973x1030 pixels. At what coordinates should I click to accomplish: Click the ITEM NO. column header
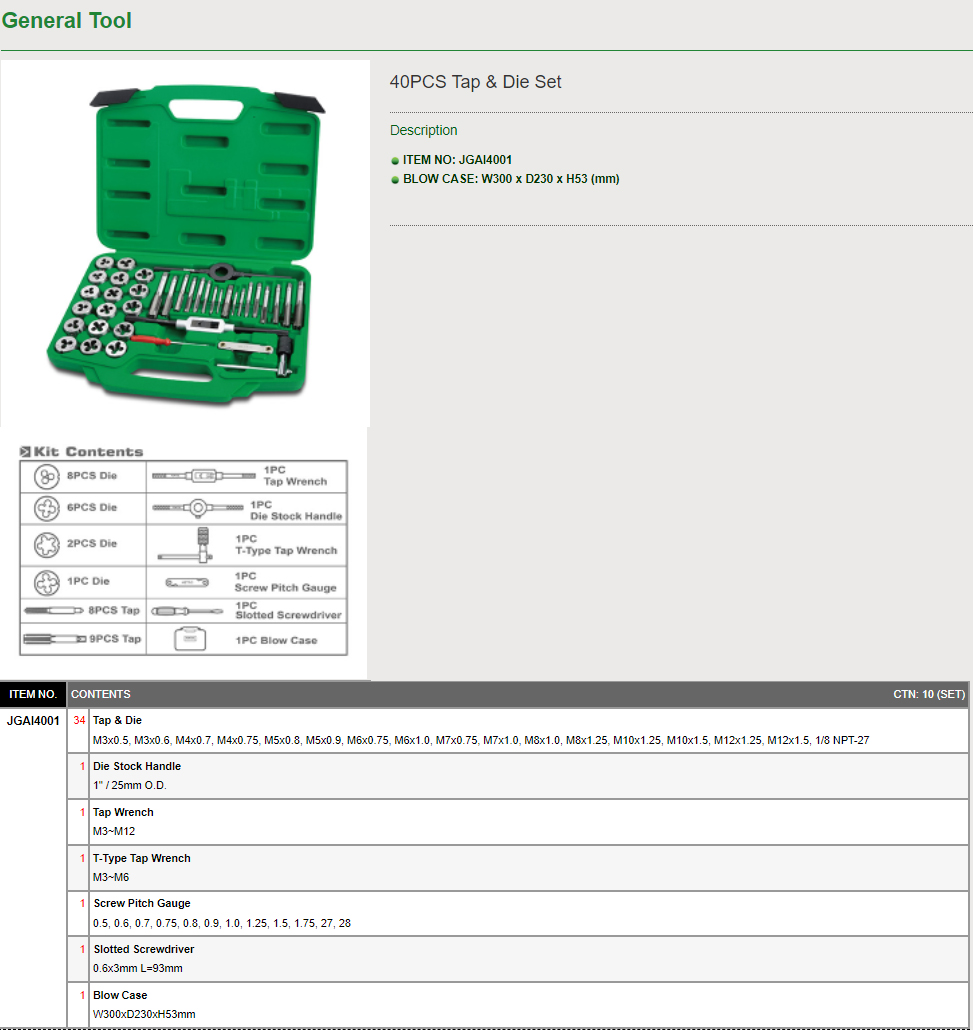(33, 694)
